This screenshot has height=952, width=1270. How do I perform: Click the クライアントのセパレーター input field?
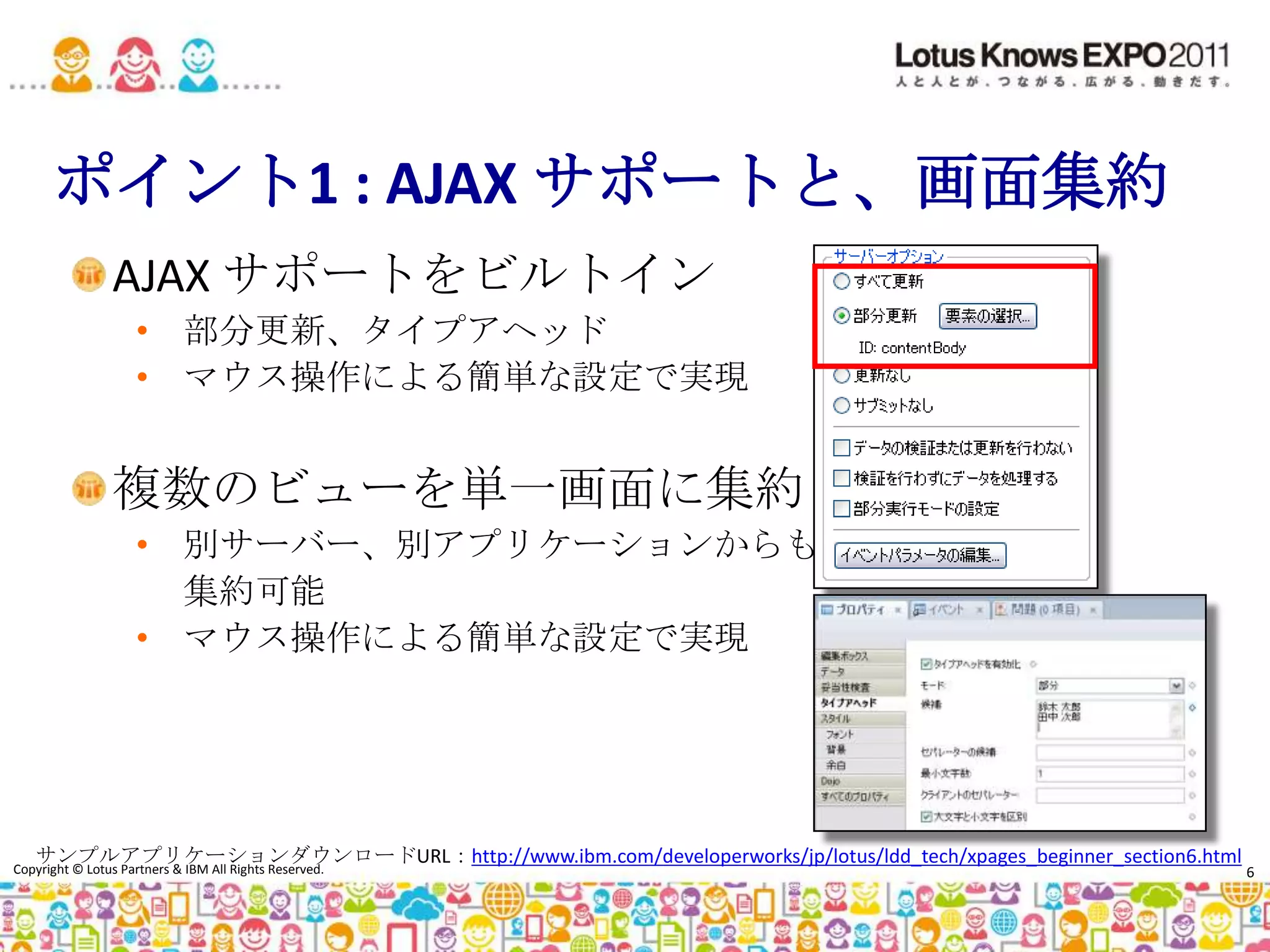click(x=1110, y=795)
